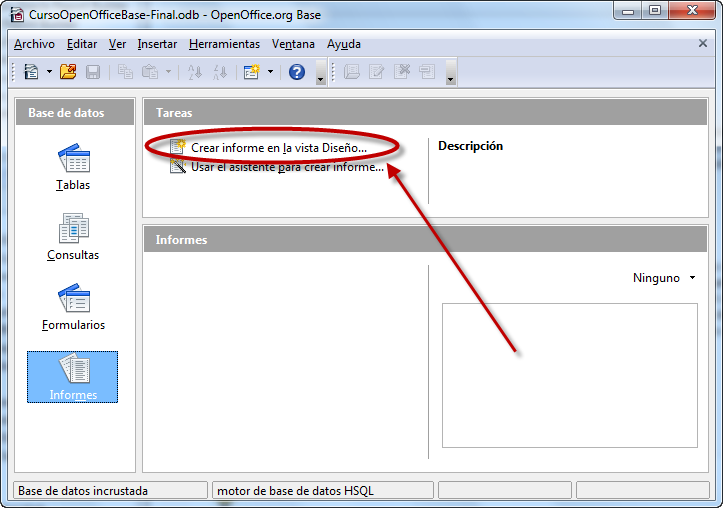Open Help with the question mark icon
Viewport: 723px width, 508px height.
point(297,72)
